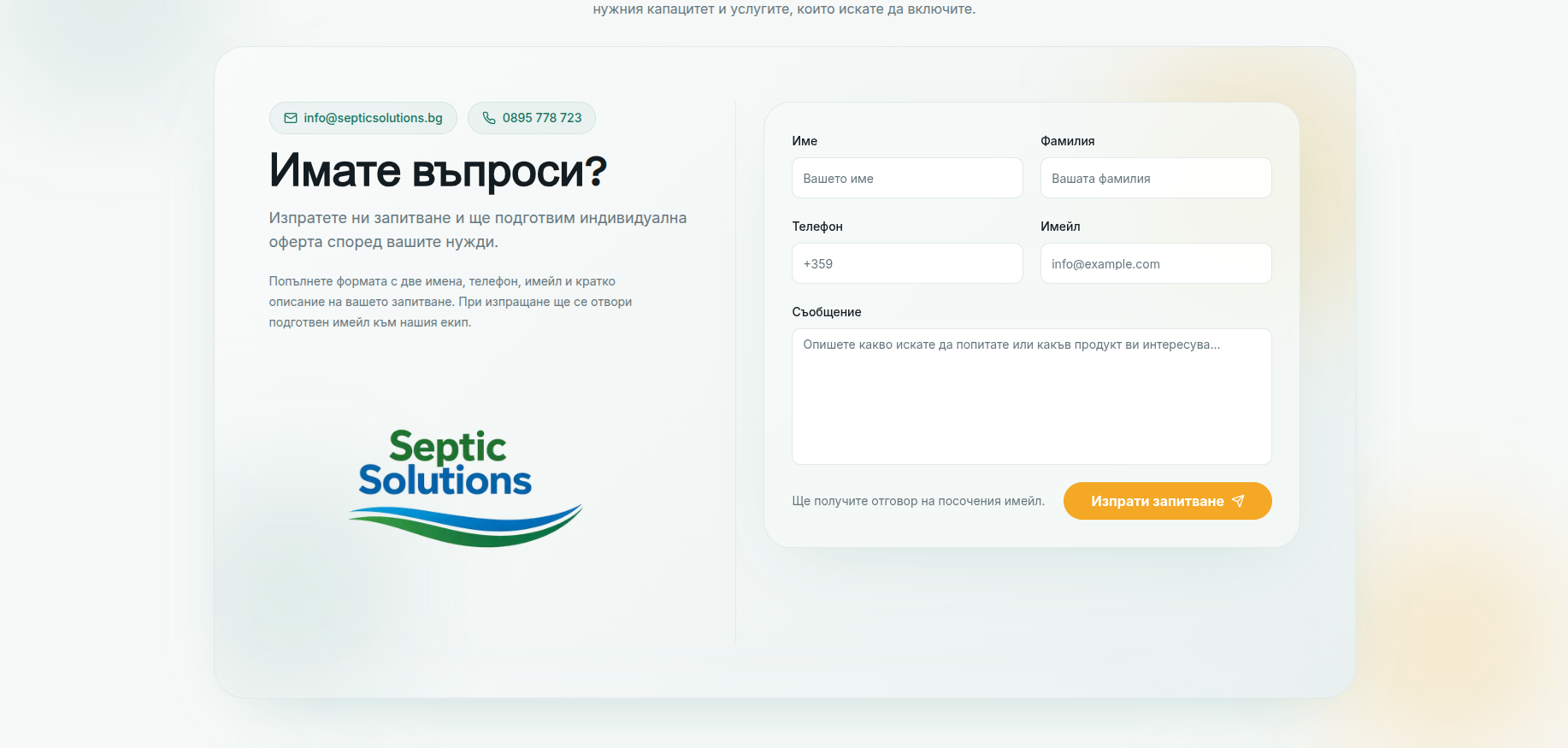This screenshot has height=748, width=1568.
Task: Click the Имате въпроси? heading
Action: coord(438,170)
